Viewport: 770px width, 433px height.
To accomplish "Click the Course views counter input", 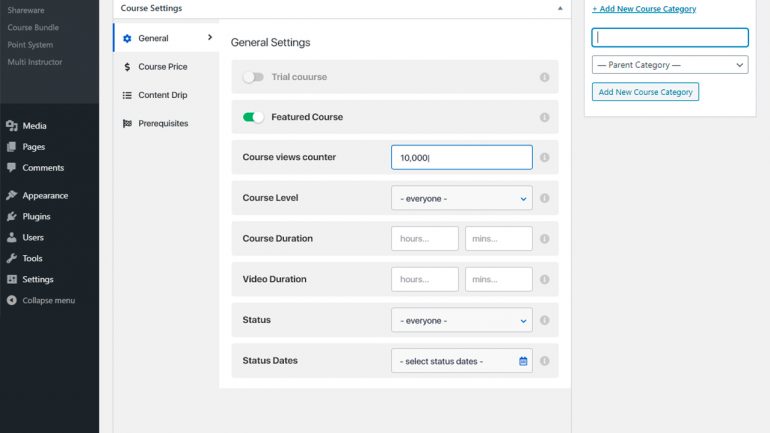I will [462, 157].
